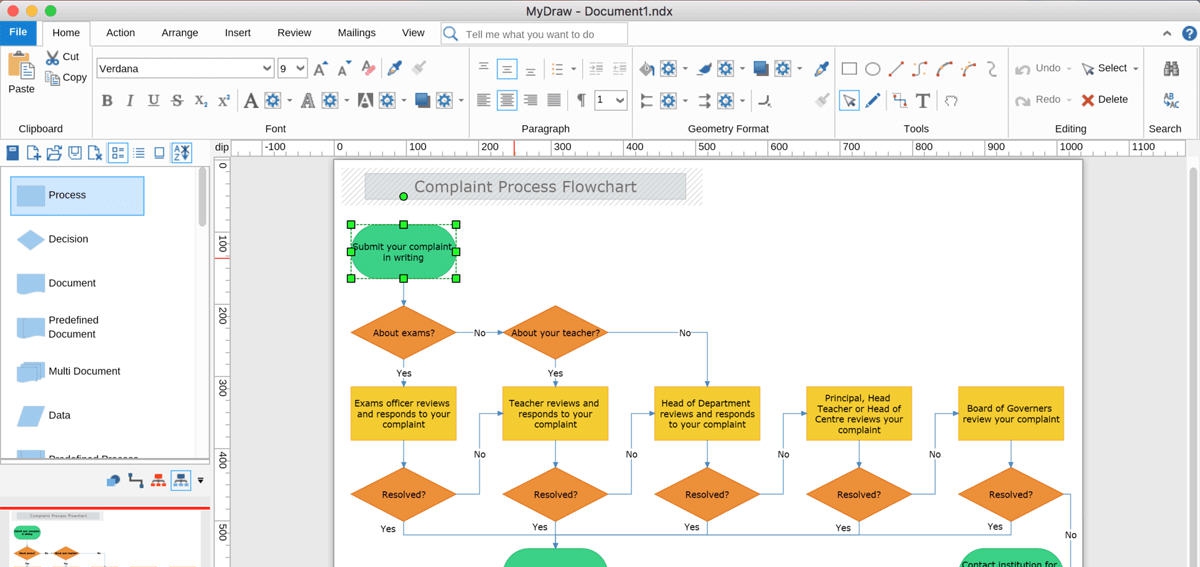Select the Line drawing tool
Viewport: 1200px width, 567px height.
(x=896, y=69)
